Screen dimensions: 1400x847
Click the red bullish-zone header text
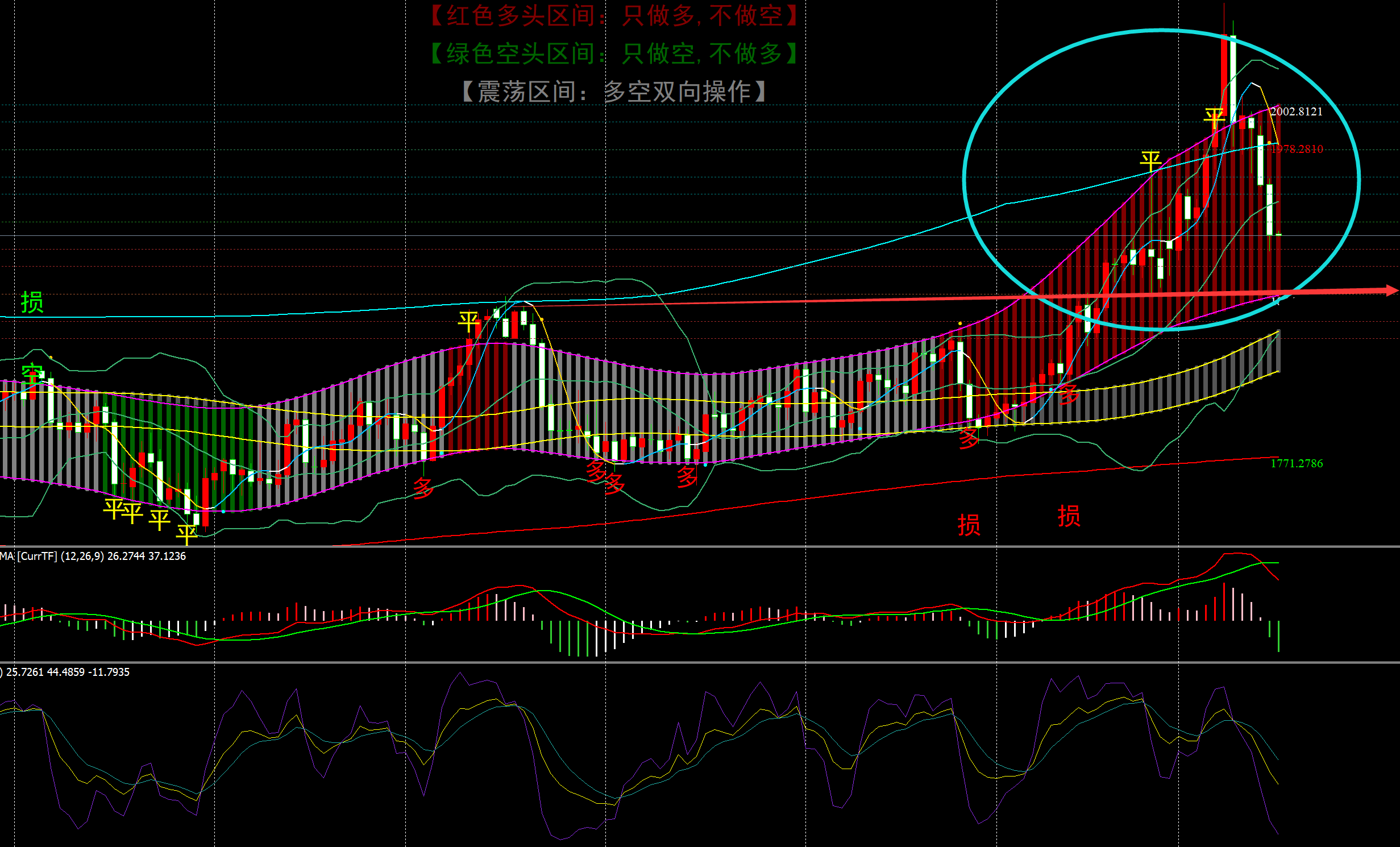point(614,16)
